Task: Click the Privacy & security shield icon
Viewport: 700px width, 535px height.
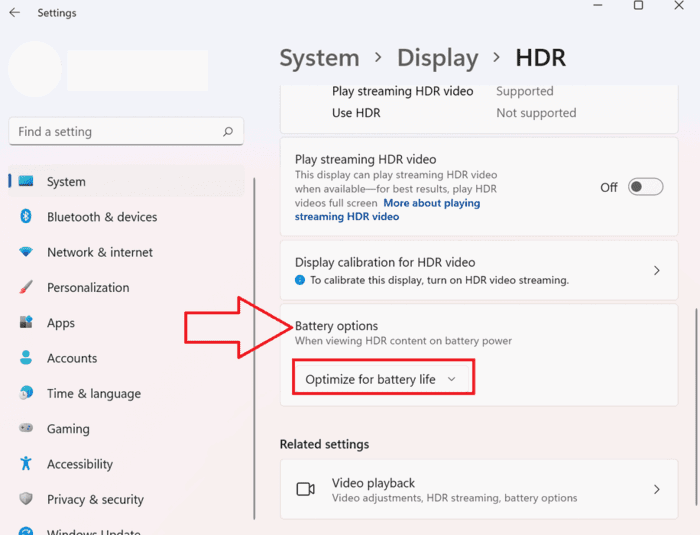Action: click(x=26, y=498)
